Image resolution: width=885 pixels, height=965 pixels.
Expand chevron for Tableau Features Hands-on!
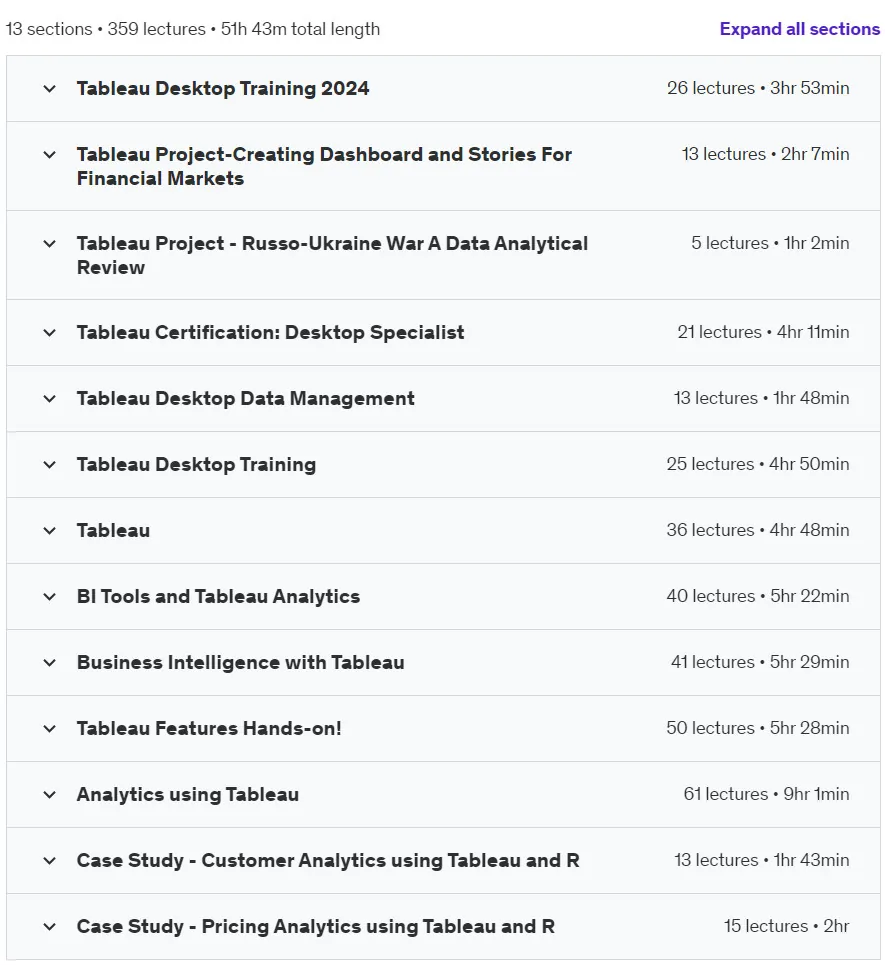click(50, 729)
